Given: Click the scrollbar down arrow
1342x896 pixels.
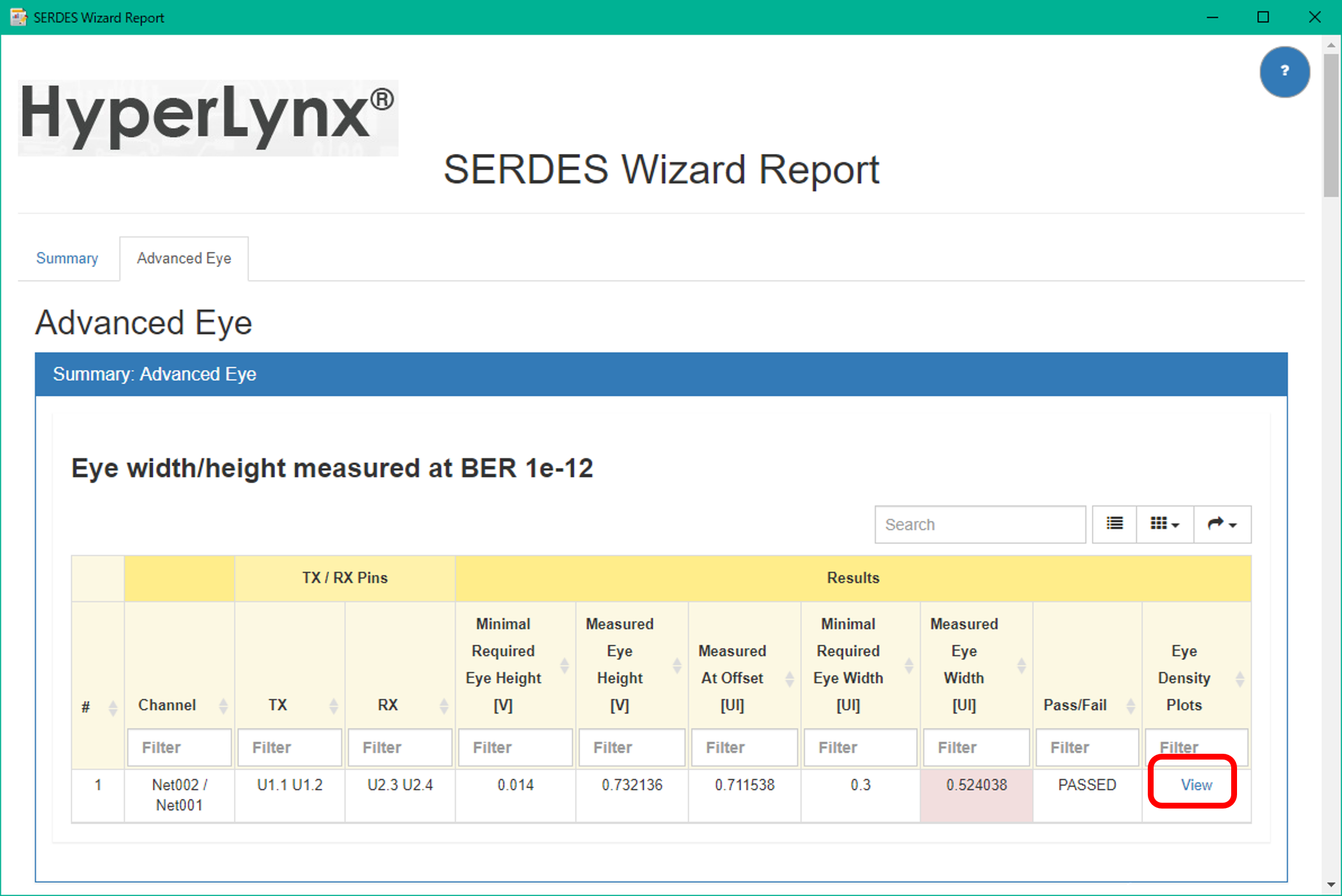Looking at the screenshot, I should (x=1331, y=885).
